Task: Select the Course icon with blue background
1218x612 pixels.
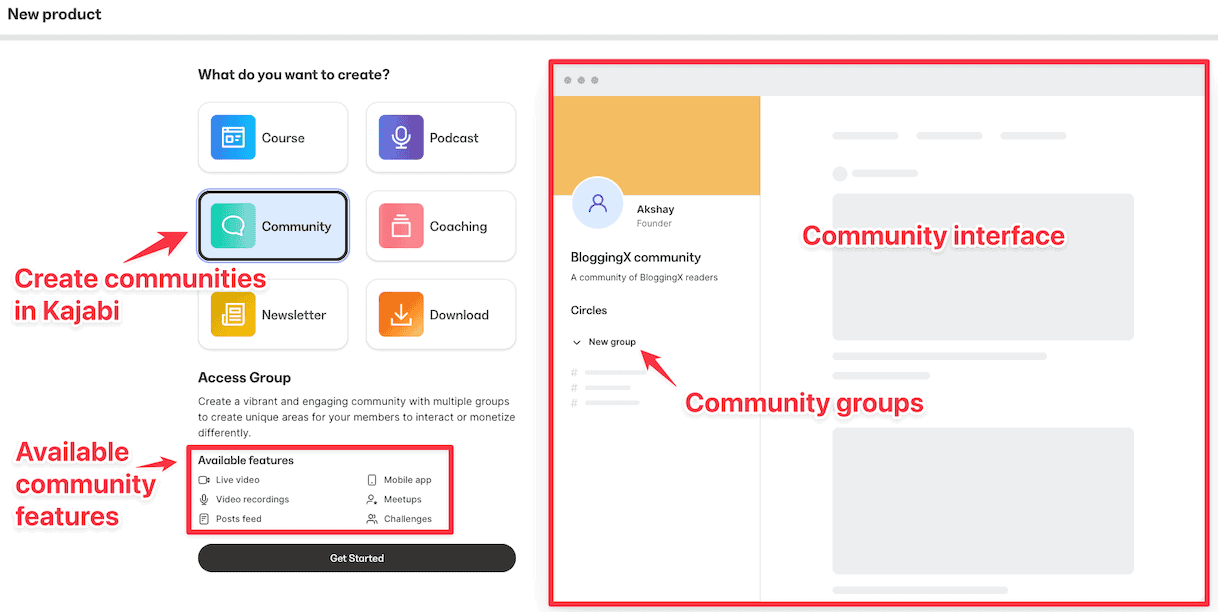Action: point(231,137)
